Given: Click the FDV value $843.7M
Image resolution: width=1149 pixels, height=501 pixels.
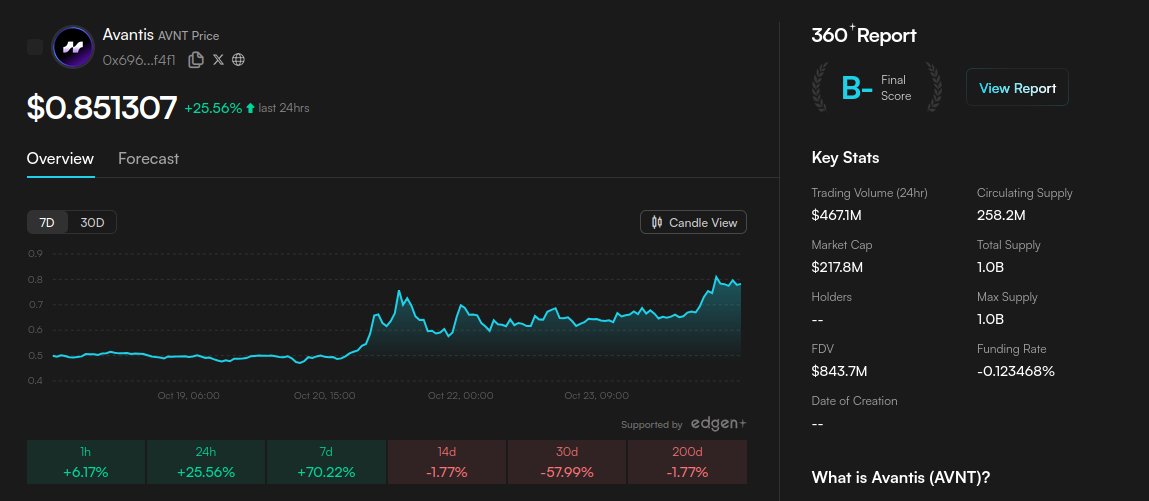Looking at the screenshot, I should click(839, 371).
